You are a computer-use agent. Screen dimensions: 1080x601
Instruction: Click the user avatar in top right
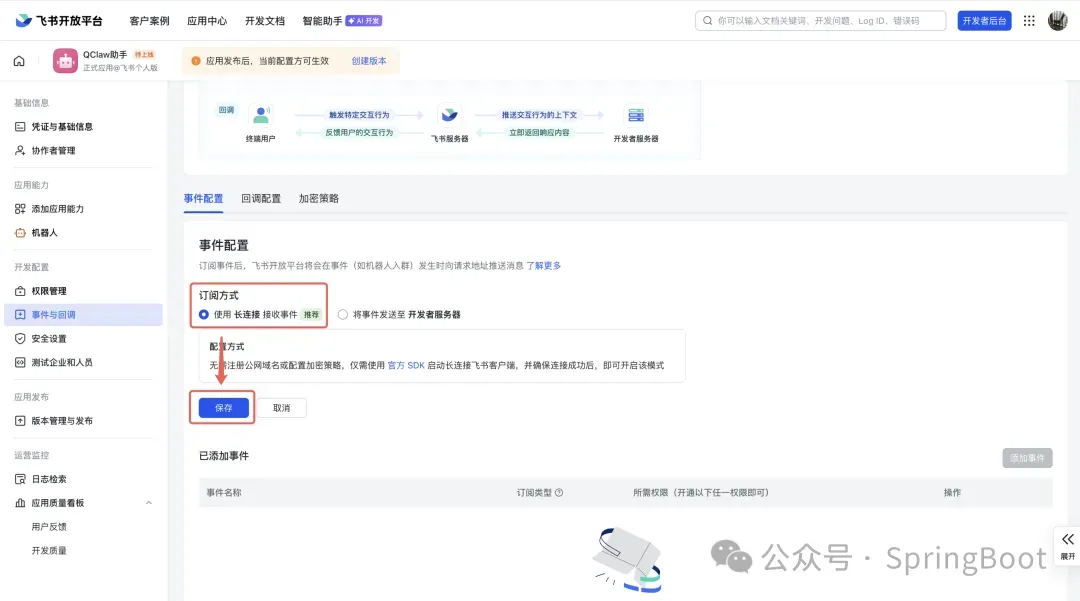(1057, 21)
